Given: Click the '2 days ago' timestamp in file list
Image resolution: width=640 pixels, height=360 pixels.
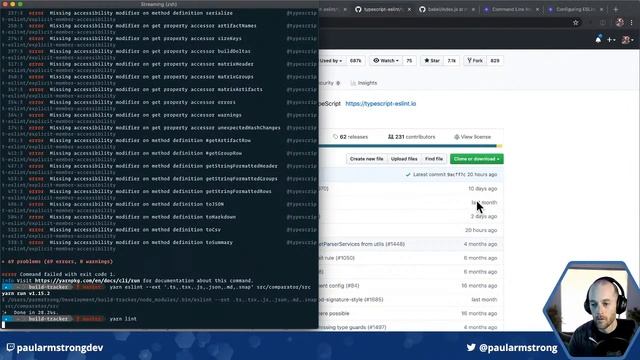Looking at the screenshot, I should pos(484,216).
